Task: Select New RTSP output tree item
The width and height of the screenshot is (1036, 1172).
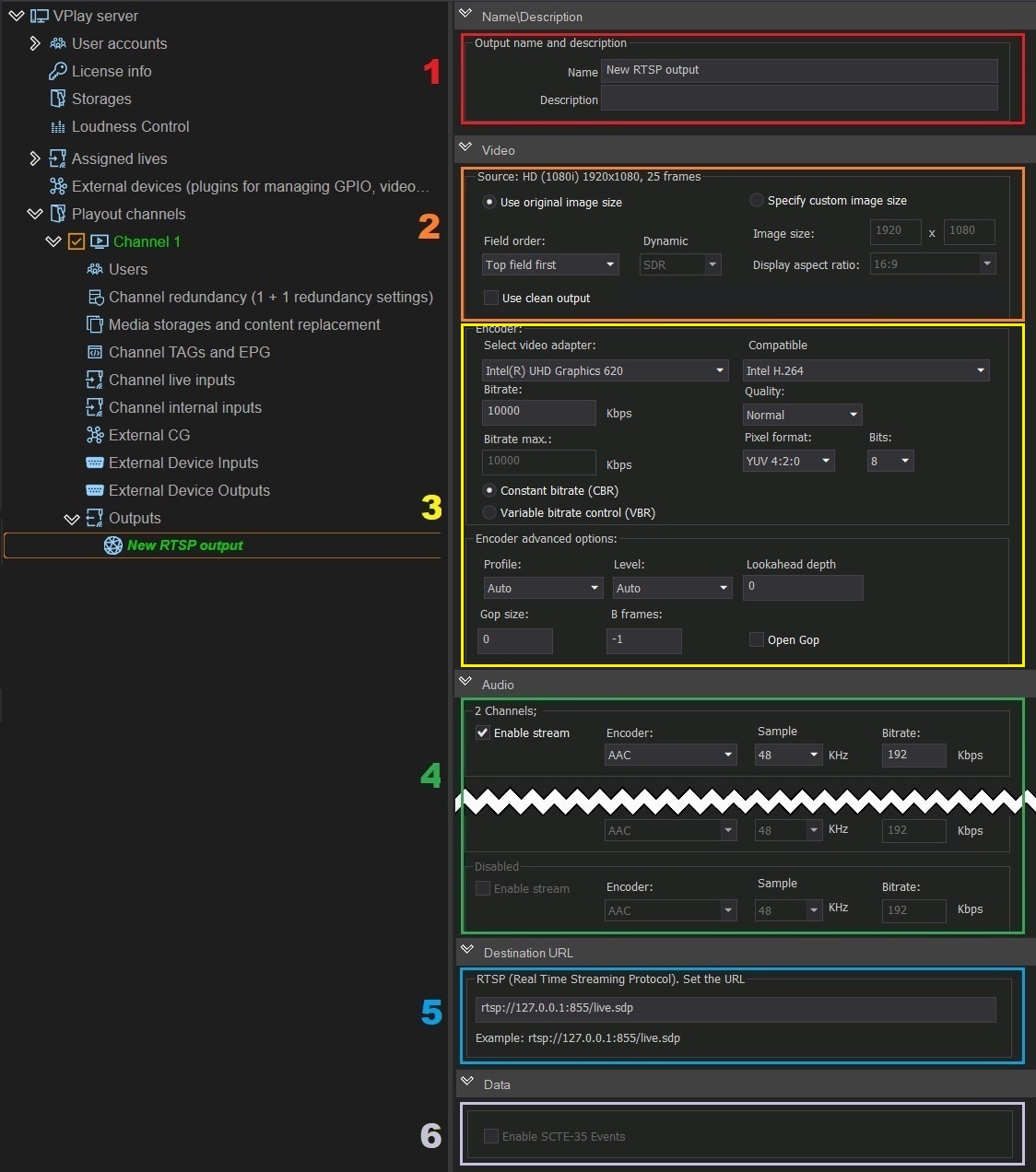Action: pyautogui.click(x=222, y=545)
